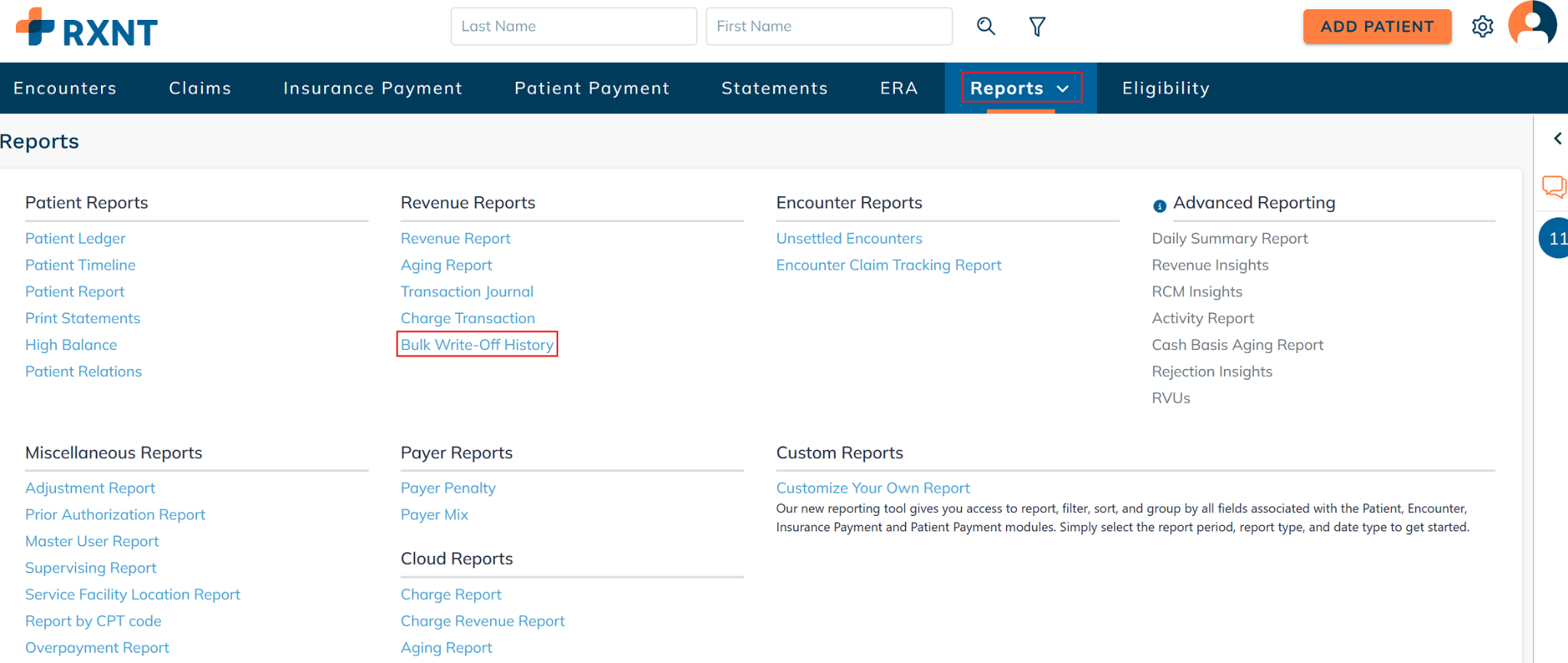1568x663 pixels.
Task: Open Report by CPT code
Action: 93,621
